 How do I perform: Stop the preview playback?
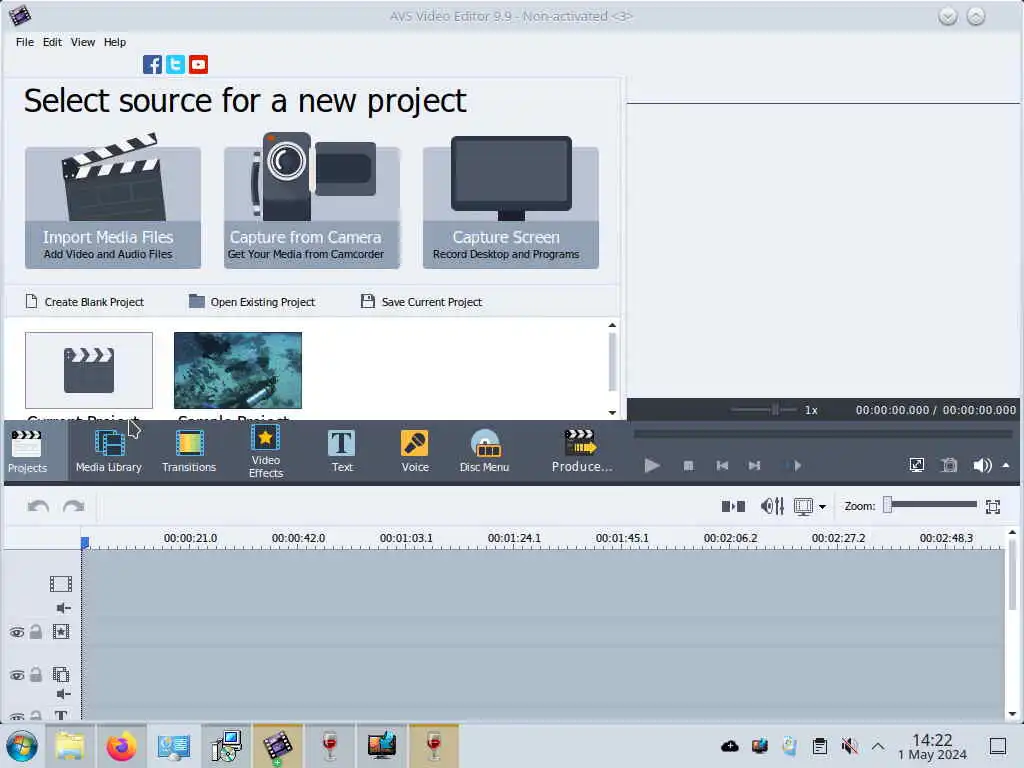(x=688, y=466)
